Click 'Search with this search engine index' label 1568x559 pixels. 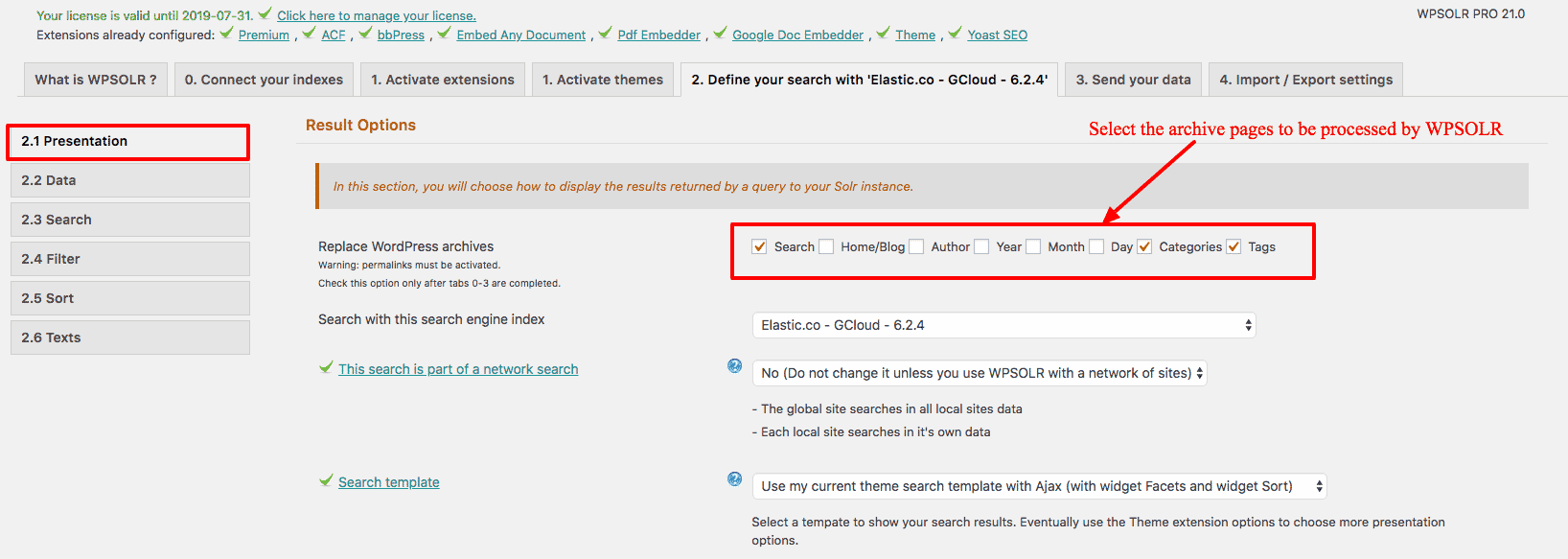pyautogui.click(x=431, y=319)
